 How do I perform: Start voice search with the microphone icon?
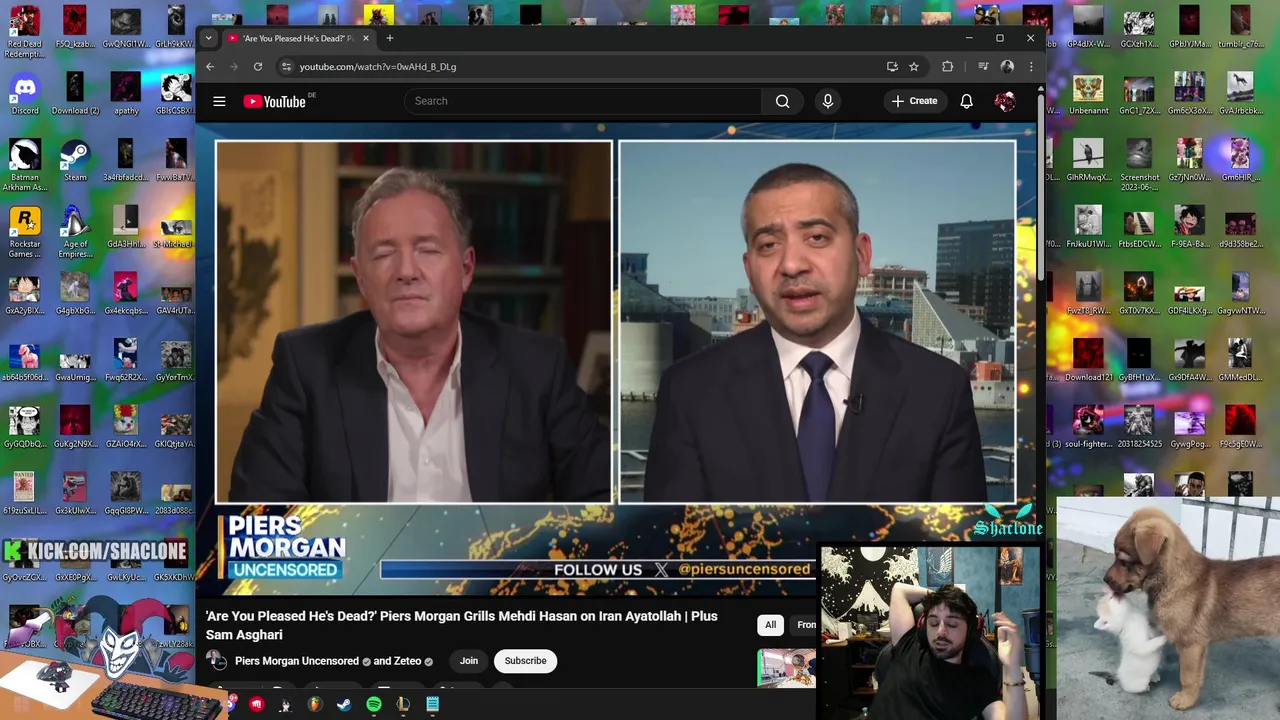click(x=827, y=101)
